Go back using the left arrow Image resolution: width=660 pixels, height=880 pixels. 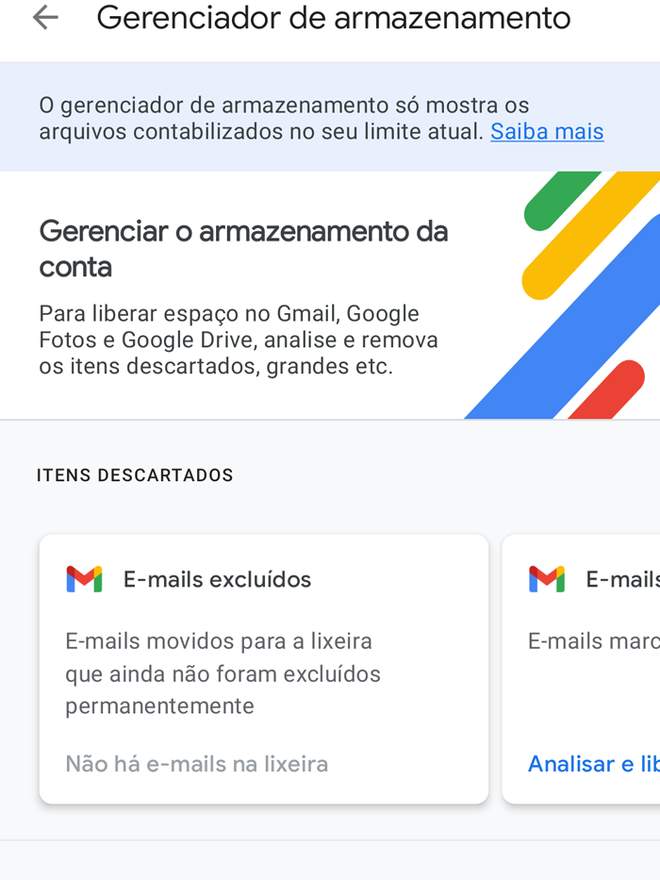click(x=45, y=18)
